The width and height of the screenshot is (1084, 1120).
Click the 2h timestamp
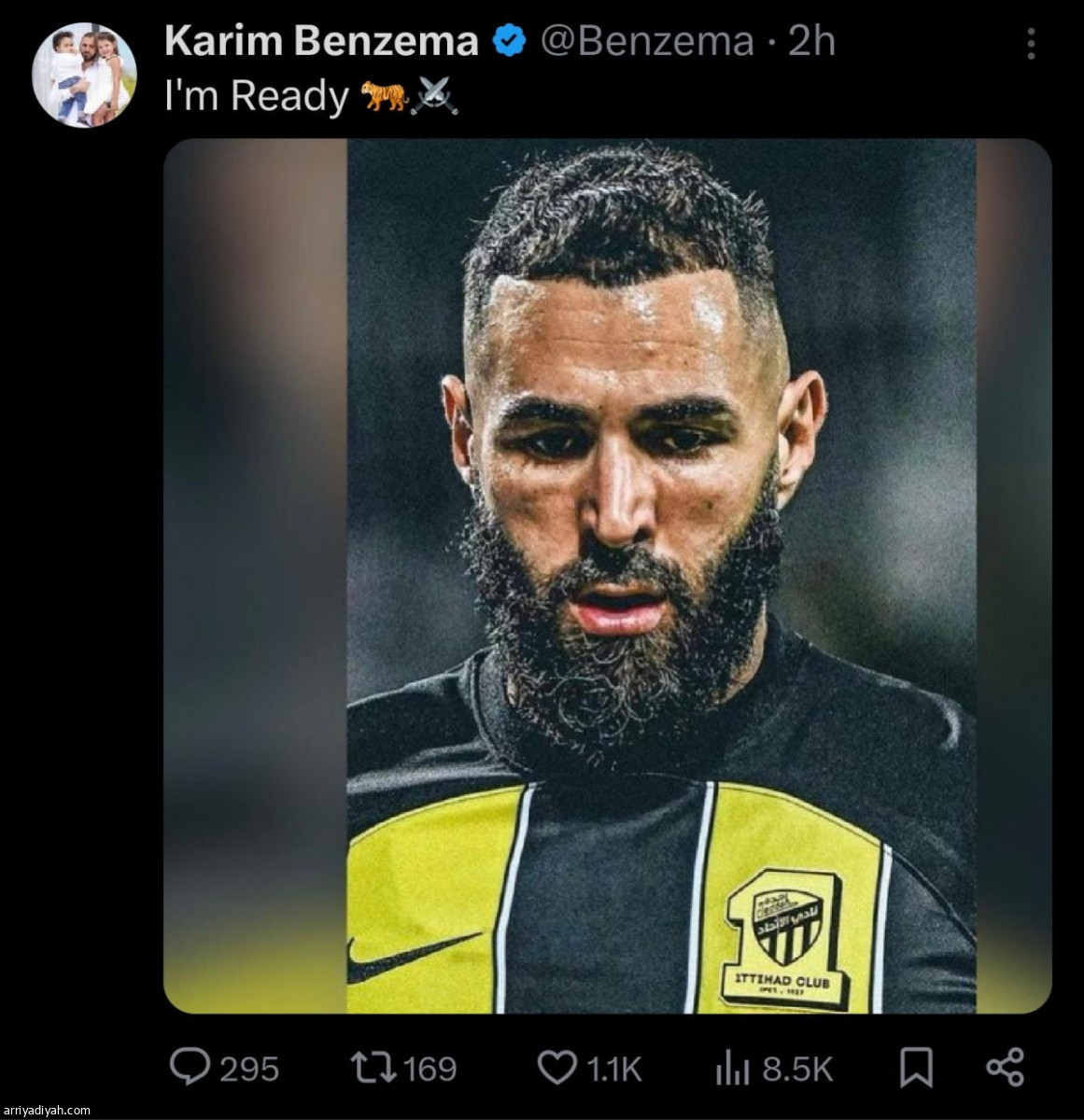811,41
